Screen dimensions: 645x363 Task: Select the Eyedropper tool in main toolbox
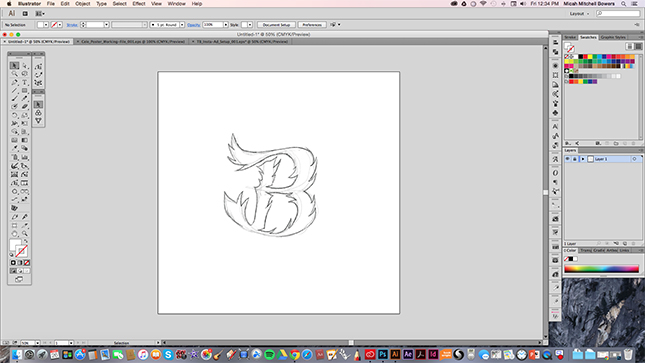click(14, 149)
